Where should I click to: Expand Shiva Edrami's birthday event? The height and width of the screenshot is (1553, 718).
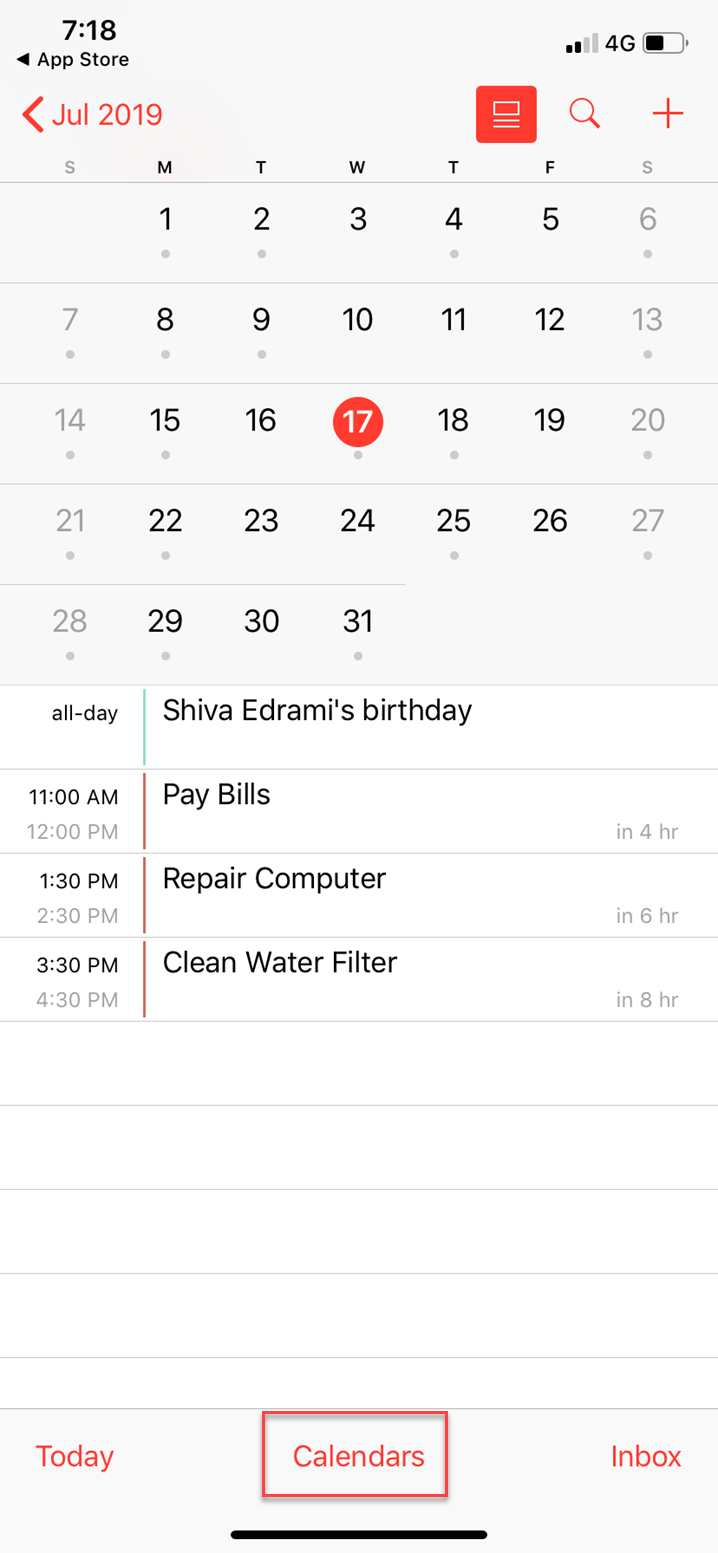coord(317,711)
